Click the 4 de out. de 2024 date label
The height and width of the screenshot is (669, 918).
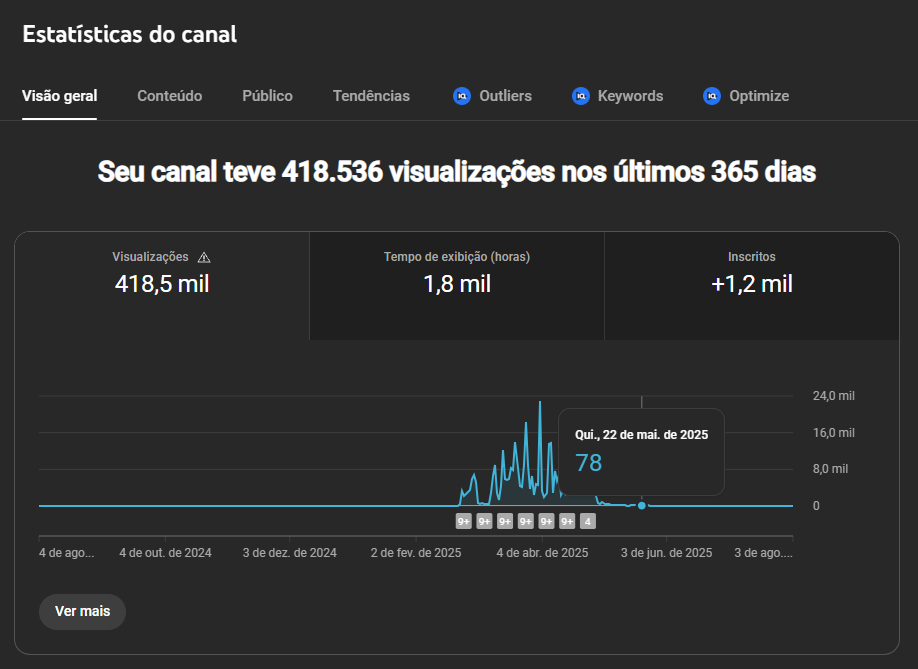click(165, 553)
